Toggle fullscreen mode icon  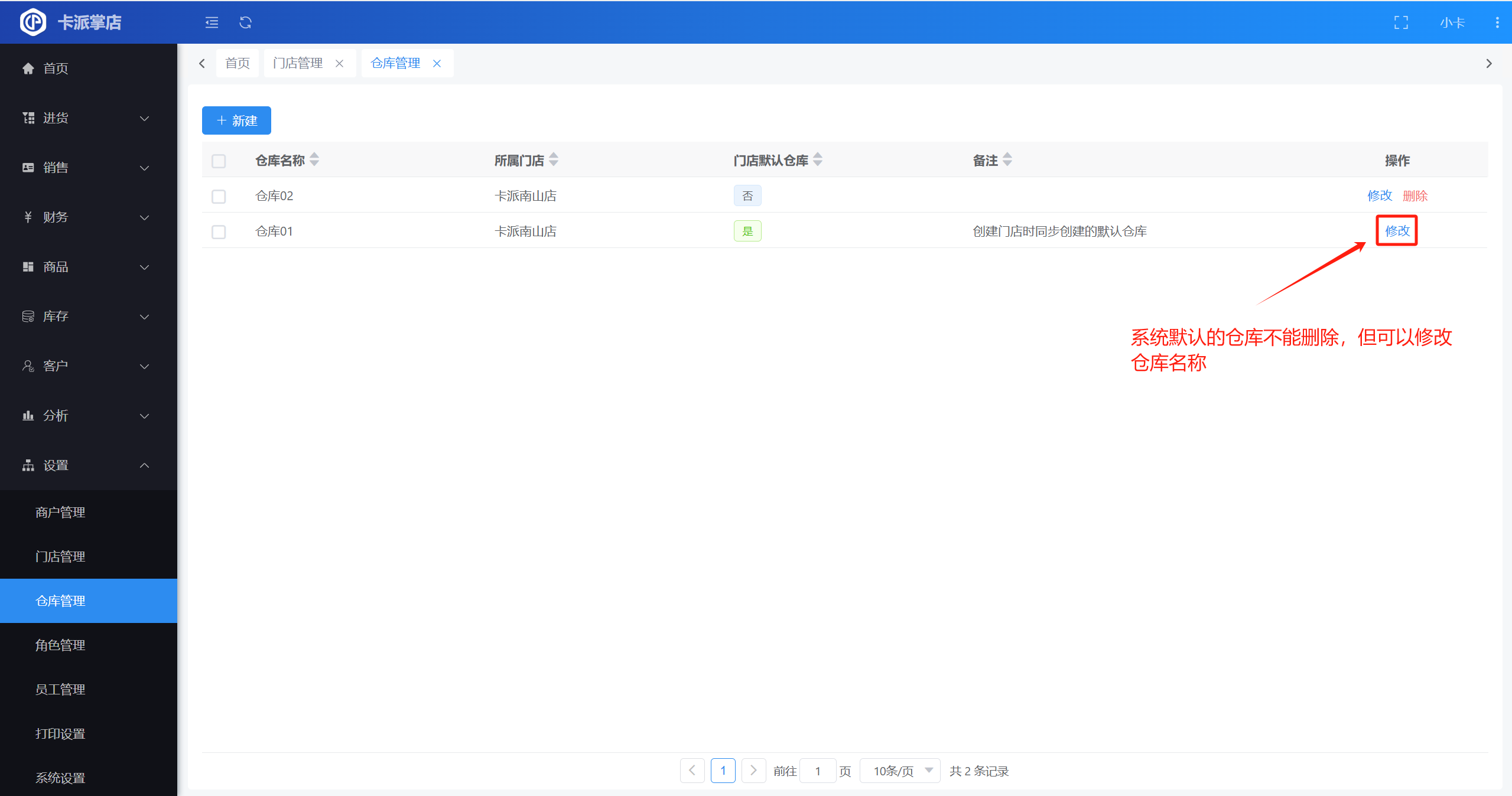coord(1401,22)
